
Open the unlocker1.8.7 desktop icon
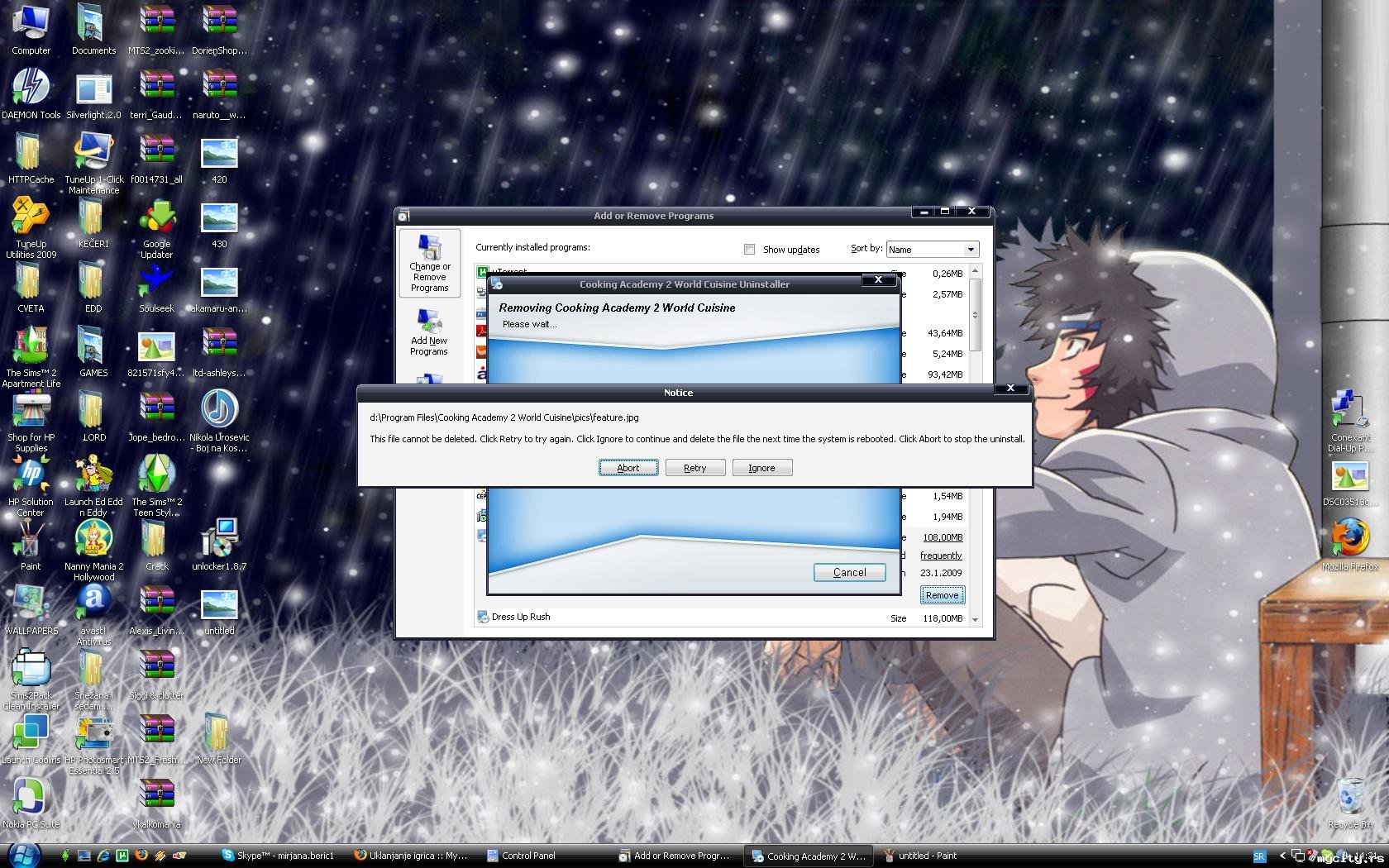coord(219,546)
